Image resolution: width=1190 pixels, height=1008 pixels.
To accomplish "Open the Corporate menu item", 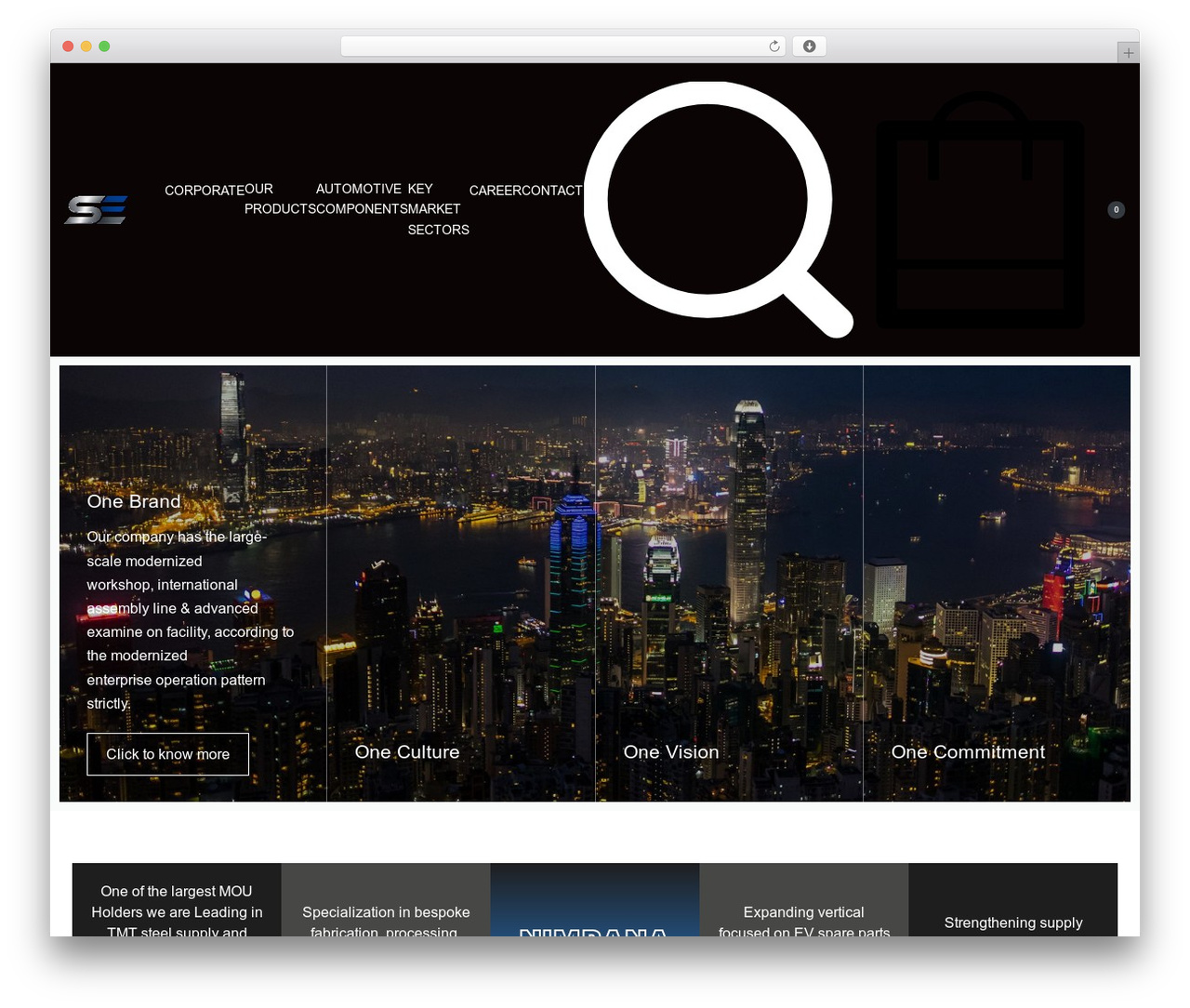I will (205, 191).
